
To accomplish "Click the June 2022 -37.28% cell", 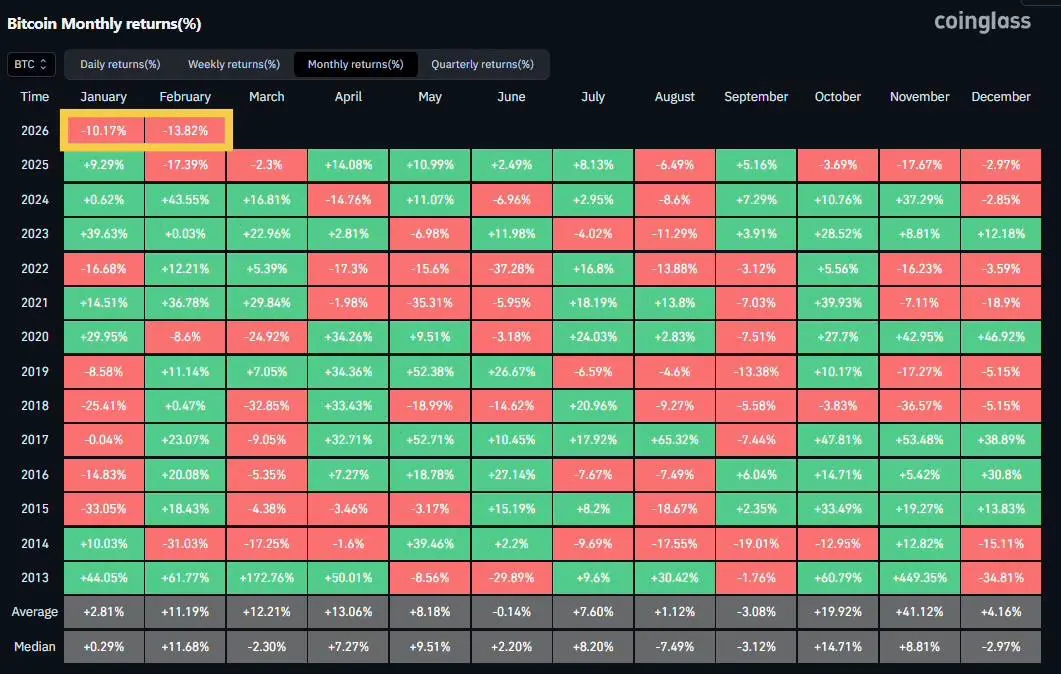I will tap(512, 269).
